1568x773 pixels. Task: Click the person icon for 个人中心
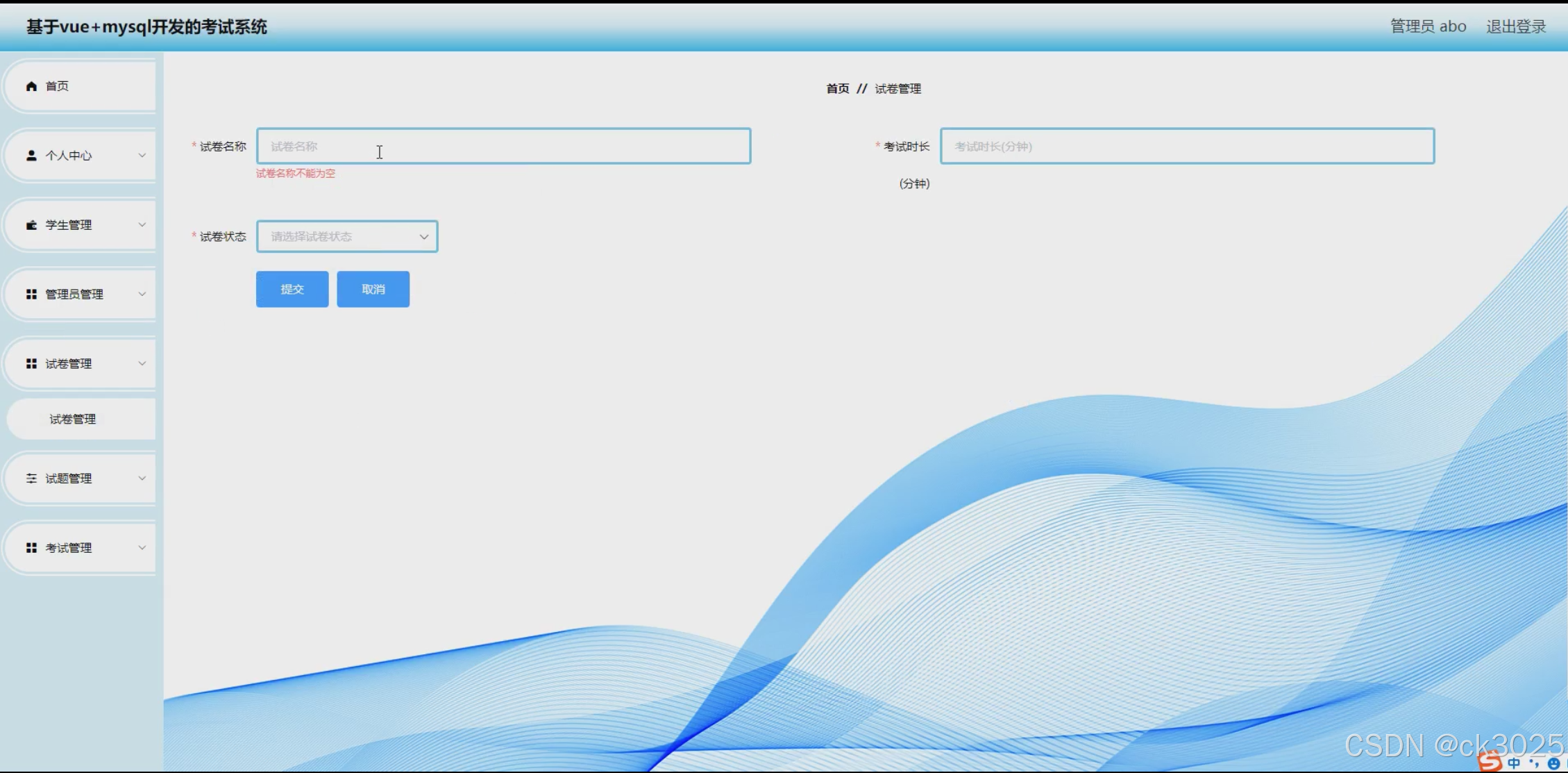(31, 156)
